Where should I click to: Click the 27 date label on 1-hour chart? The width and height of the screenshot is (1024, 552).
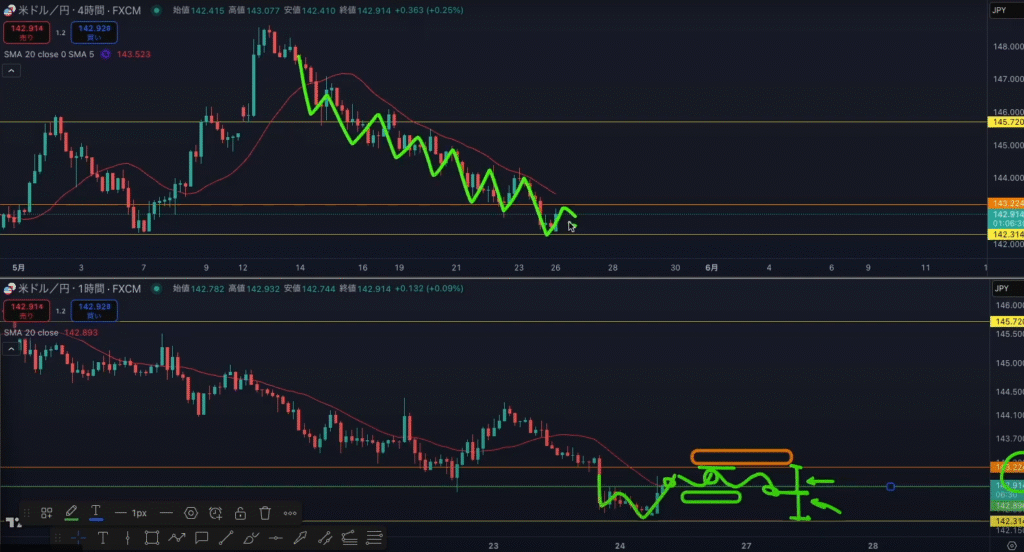tap(746, 545)
